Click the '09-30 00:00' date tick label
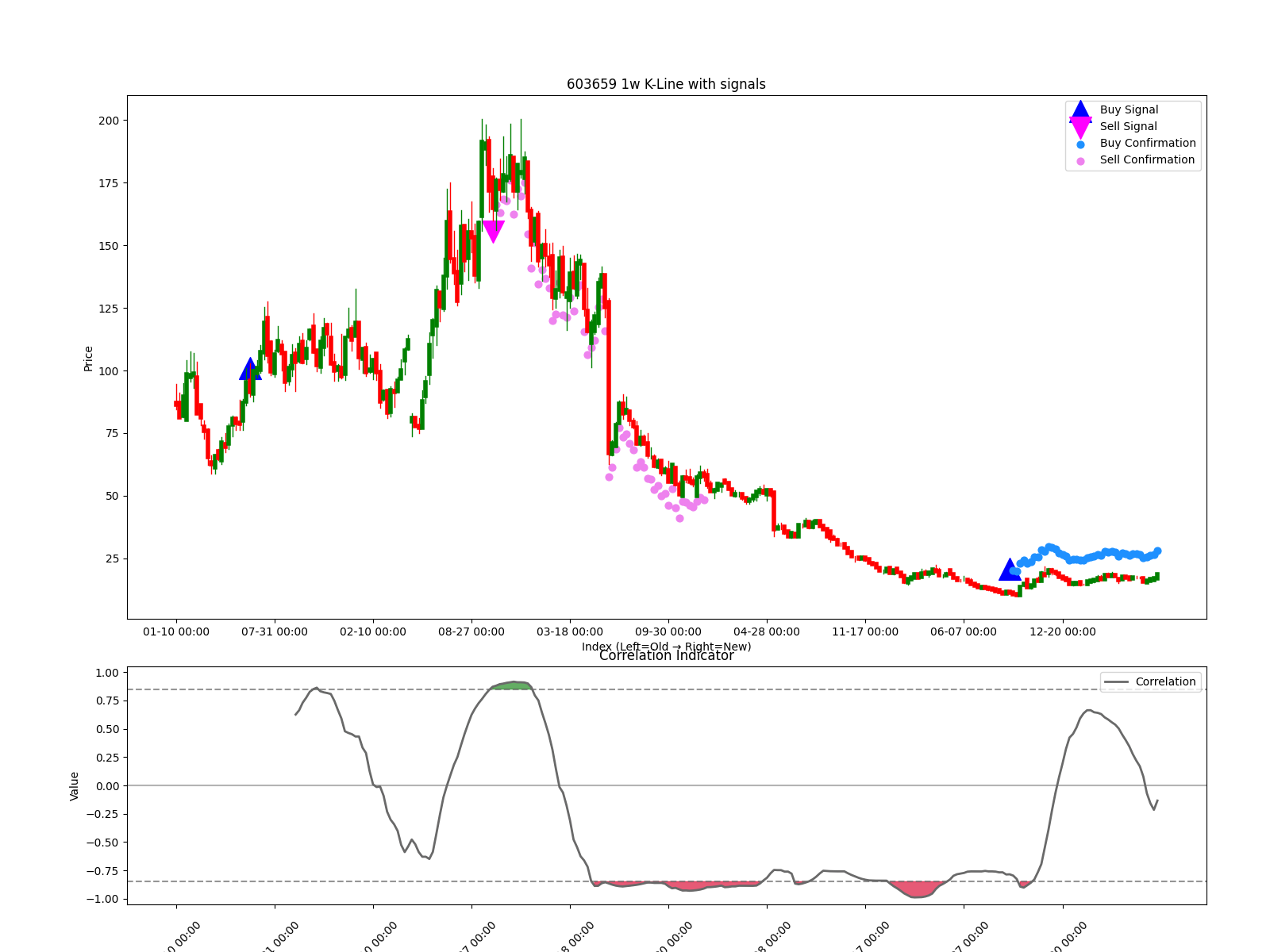This screenshot has width=1270, height=952. tap(668, 631)
